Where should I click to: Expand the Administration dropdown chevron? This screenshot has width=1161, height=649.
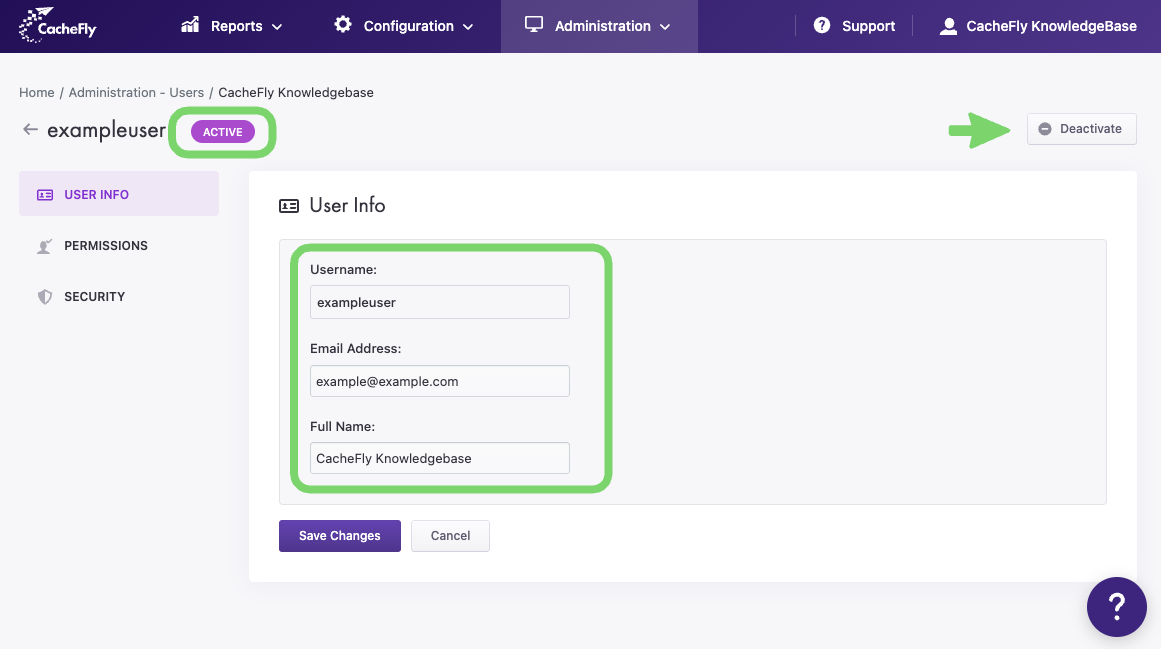(x=665, y=27)
